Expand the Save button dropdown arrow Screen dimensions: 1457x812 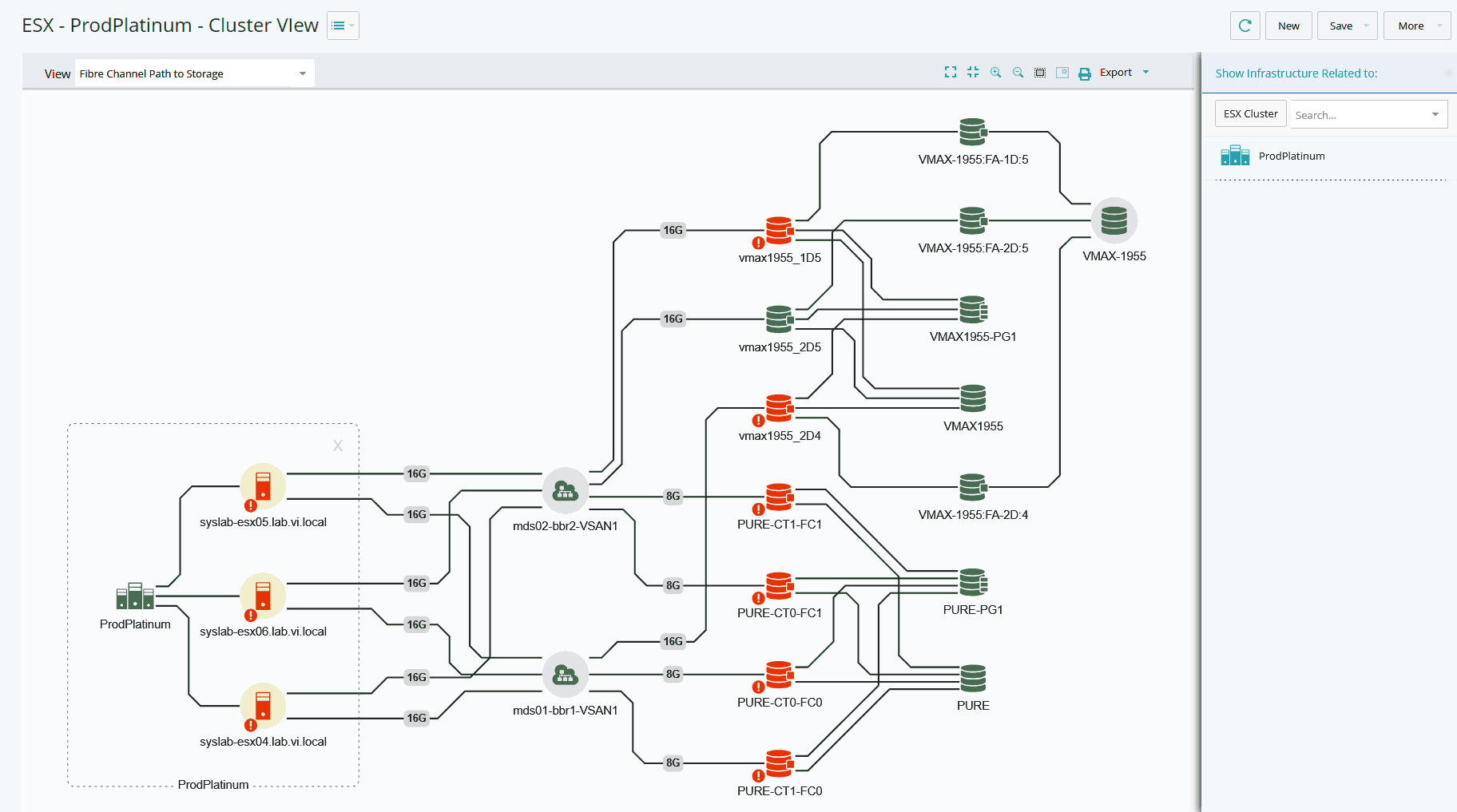point(1366,26)
